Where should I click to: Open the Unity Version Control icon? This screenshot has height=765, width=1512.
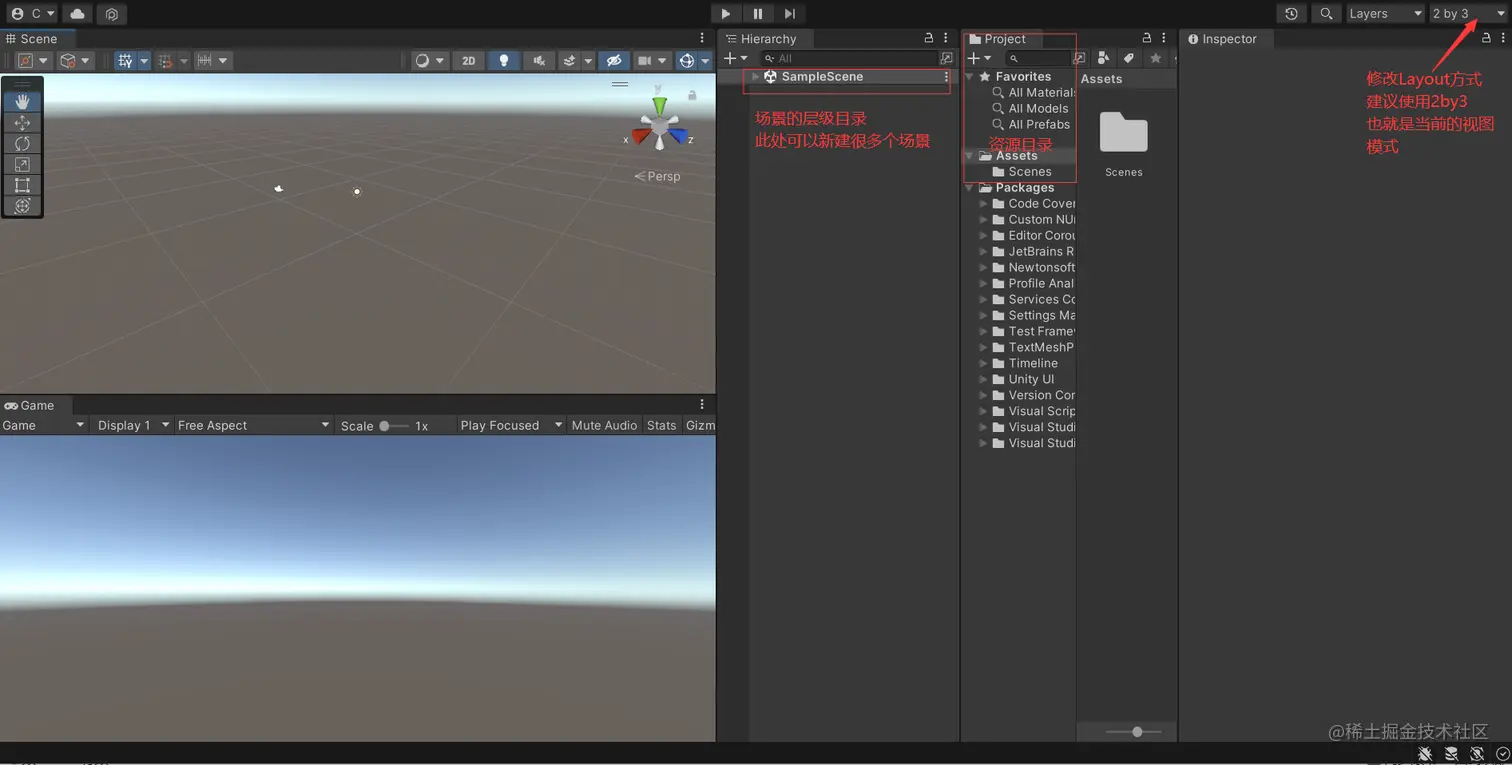[112, 14]
